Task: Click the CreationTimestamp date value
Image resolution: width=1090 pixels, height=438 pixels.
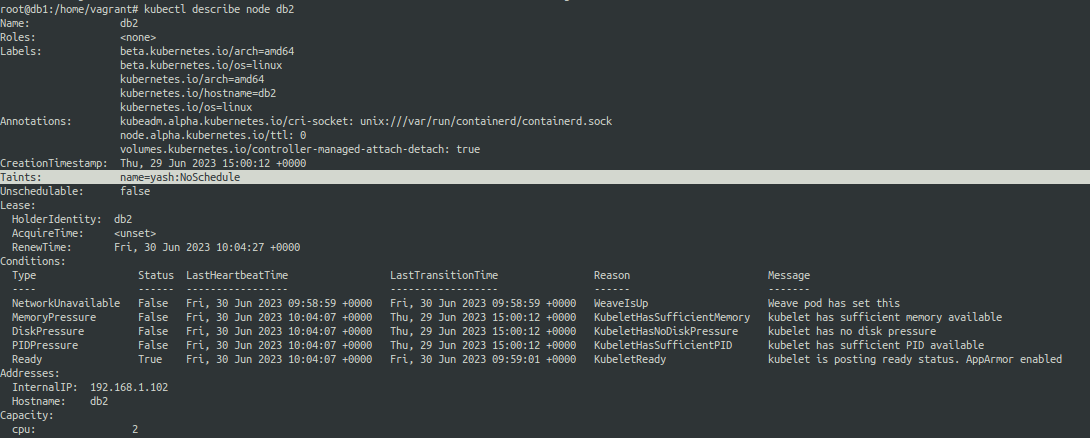Action: 213,163
